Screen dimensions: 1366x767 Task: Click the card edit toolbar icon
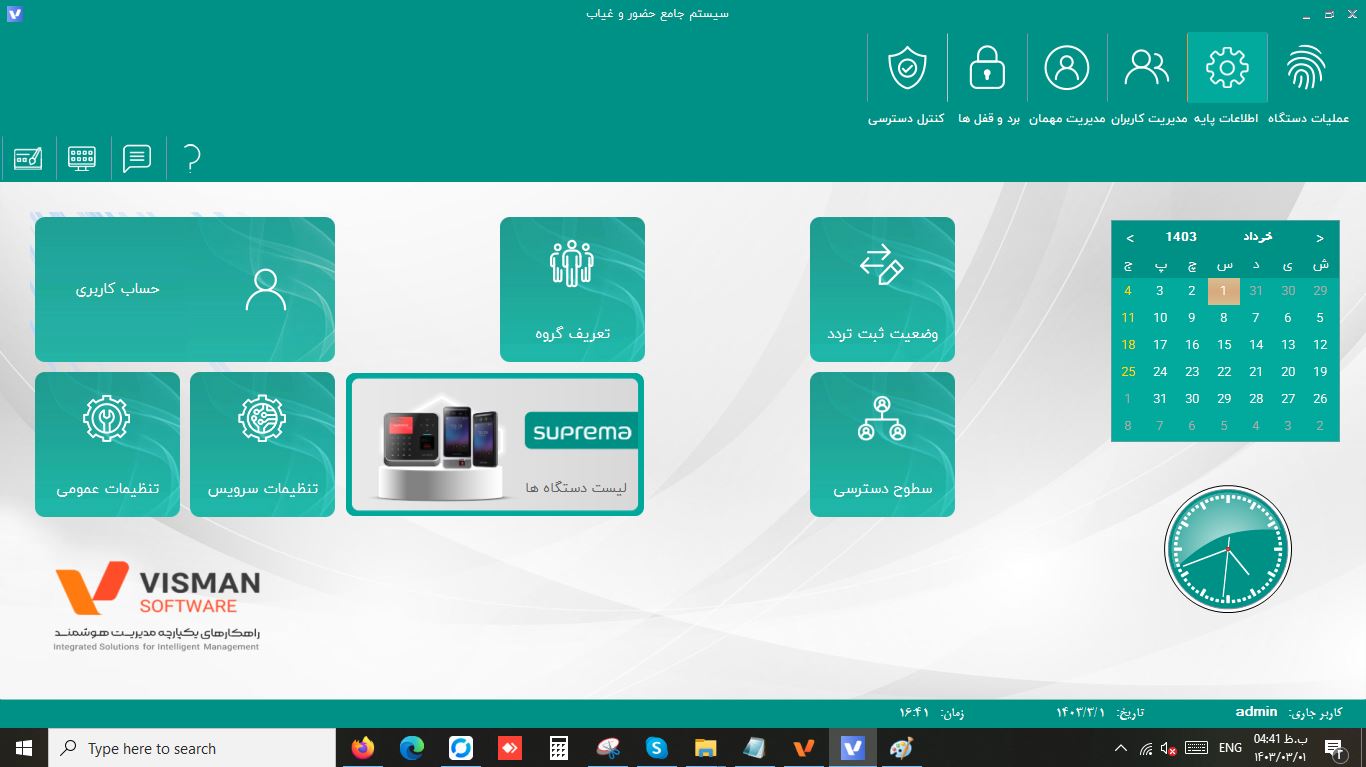point(28,158)
